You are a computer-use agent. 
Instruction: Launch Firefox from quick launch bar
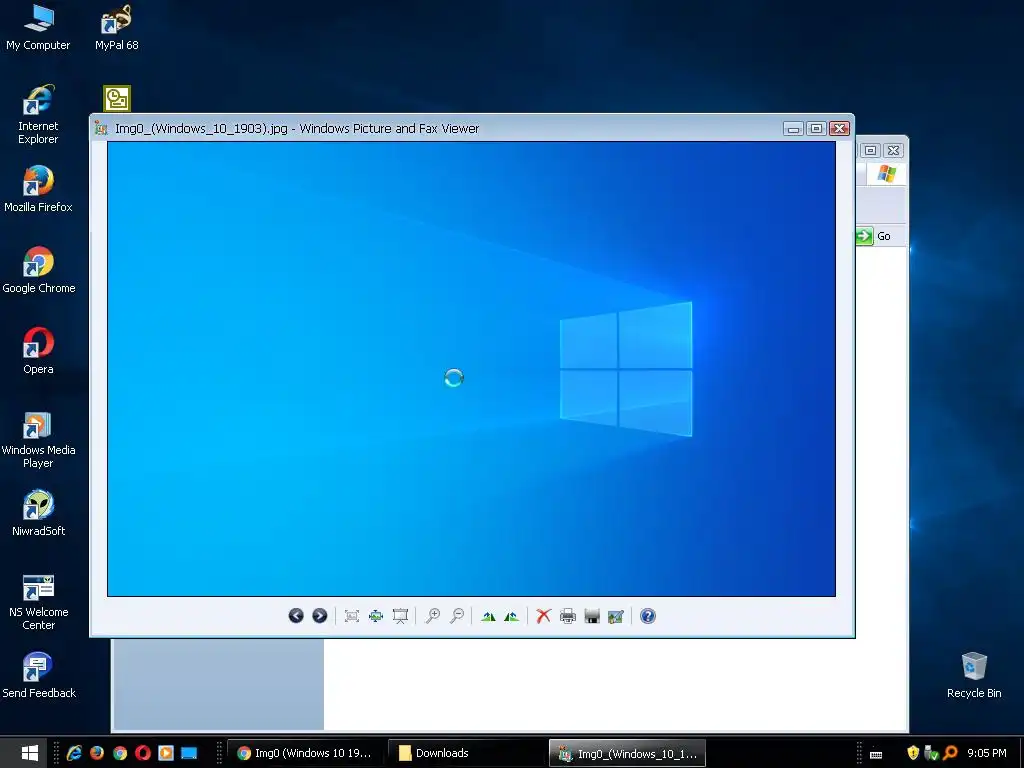pyautogui.click(x=97, y=753)
